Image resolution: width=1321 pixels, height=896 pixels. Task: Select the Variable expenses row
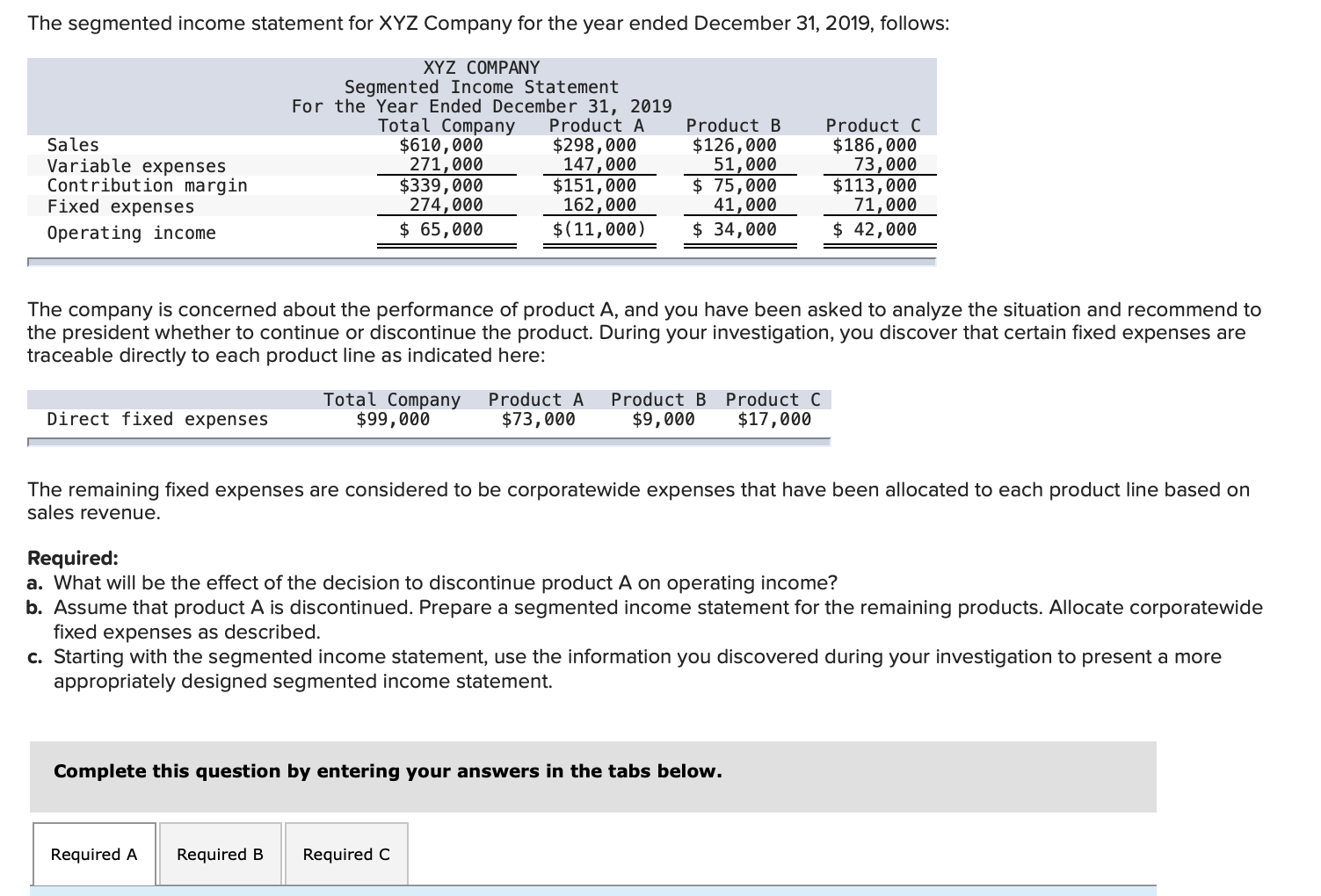click(136, 165)
